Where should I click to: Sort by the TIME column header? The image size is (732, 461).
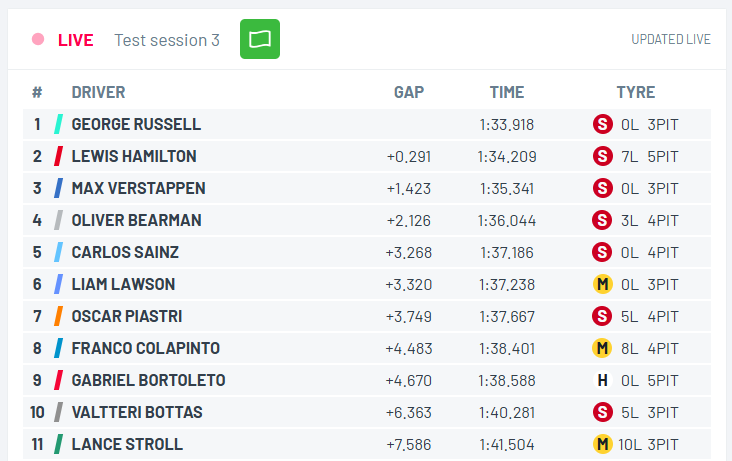tap(507, 92)
